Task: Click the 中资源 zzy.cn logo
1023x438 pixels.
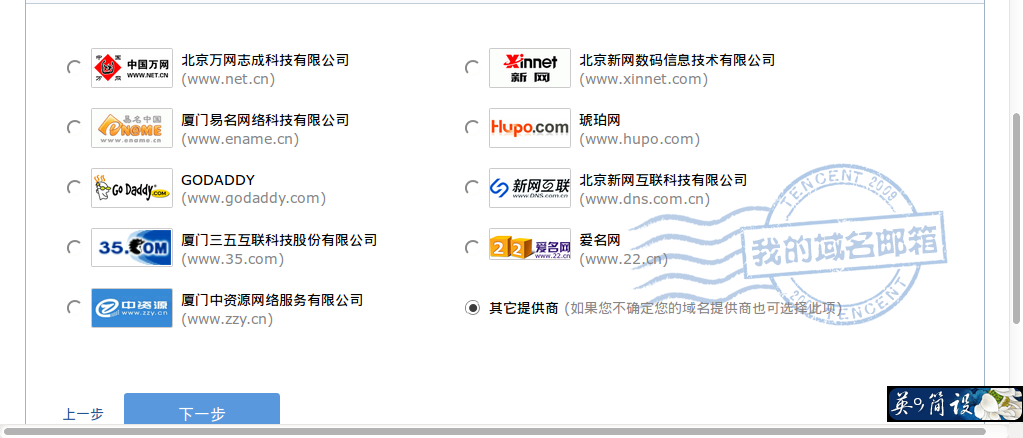Action: pos(132,307)
